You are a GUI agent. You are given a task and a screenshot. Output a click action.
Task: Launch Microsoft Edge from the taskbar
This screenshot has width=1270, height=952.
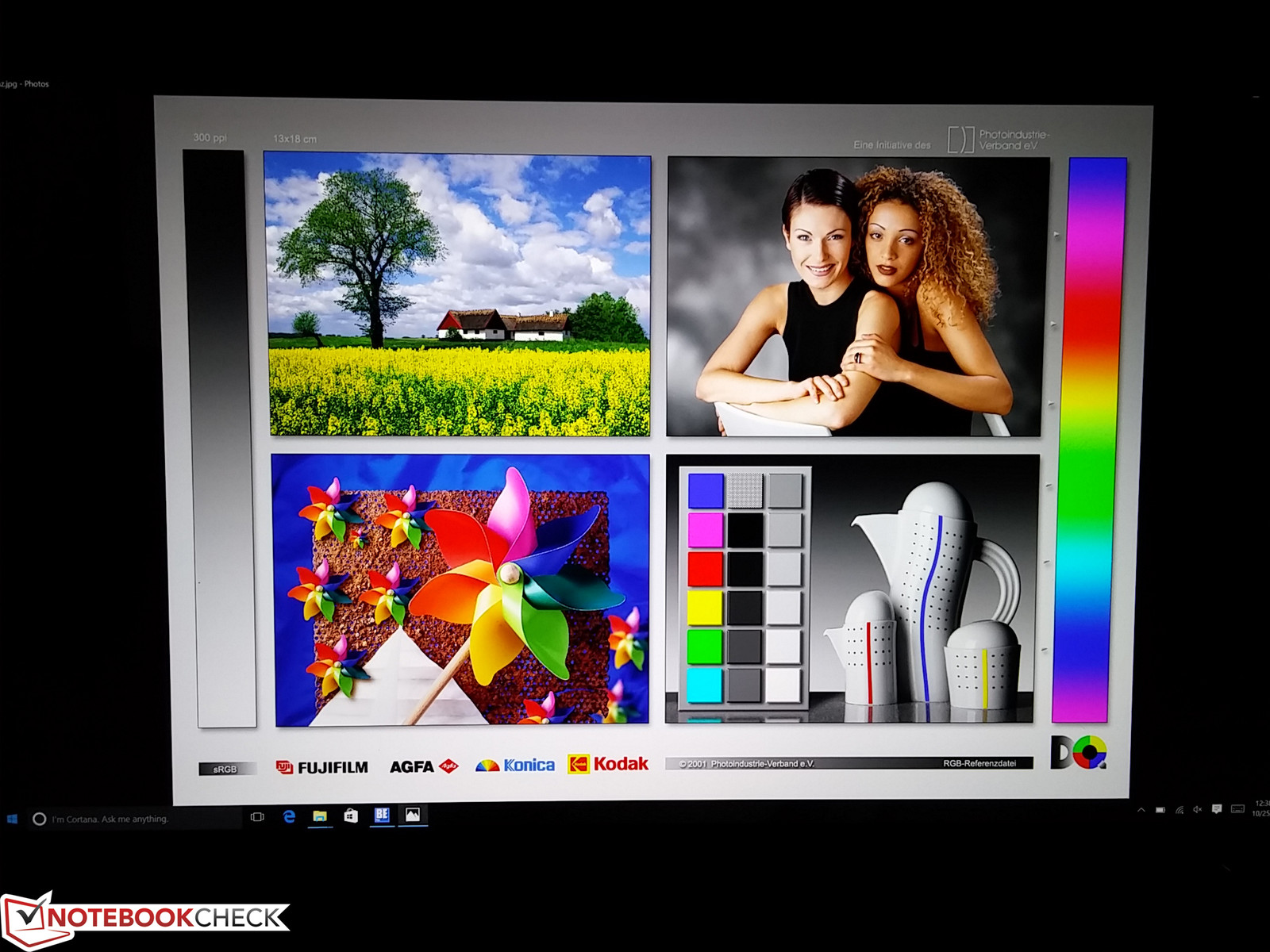click(x=289, y=816)
